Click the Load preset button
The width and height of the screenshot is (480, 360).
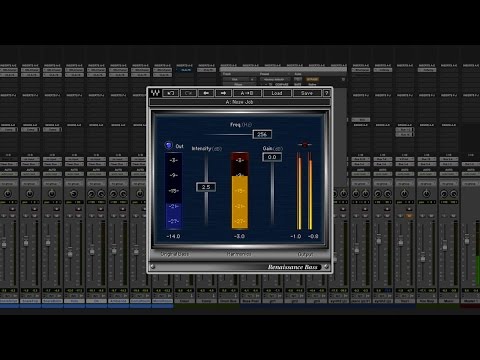277,93
